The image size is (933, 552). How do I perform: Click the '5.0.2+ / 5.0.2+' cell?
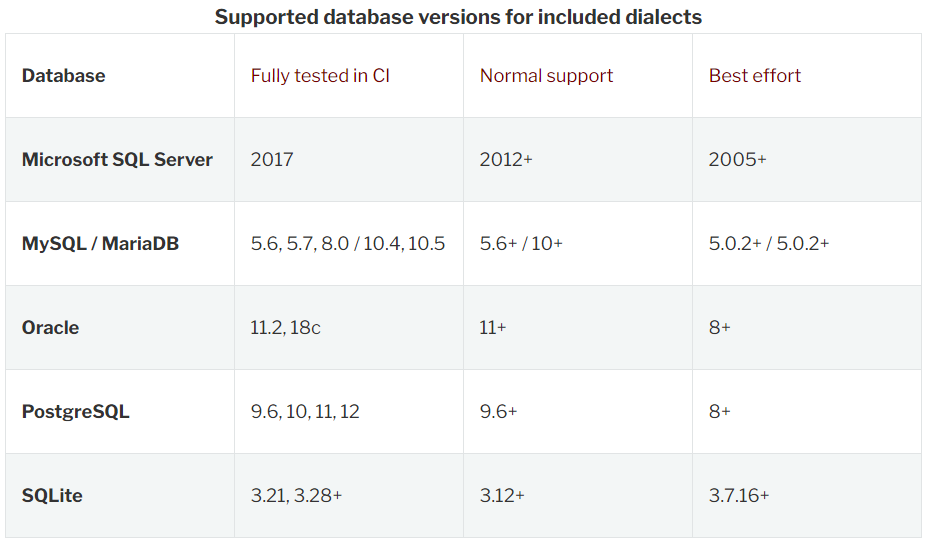[x=769, y=244]
